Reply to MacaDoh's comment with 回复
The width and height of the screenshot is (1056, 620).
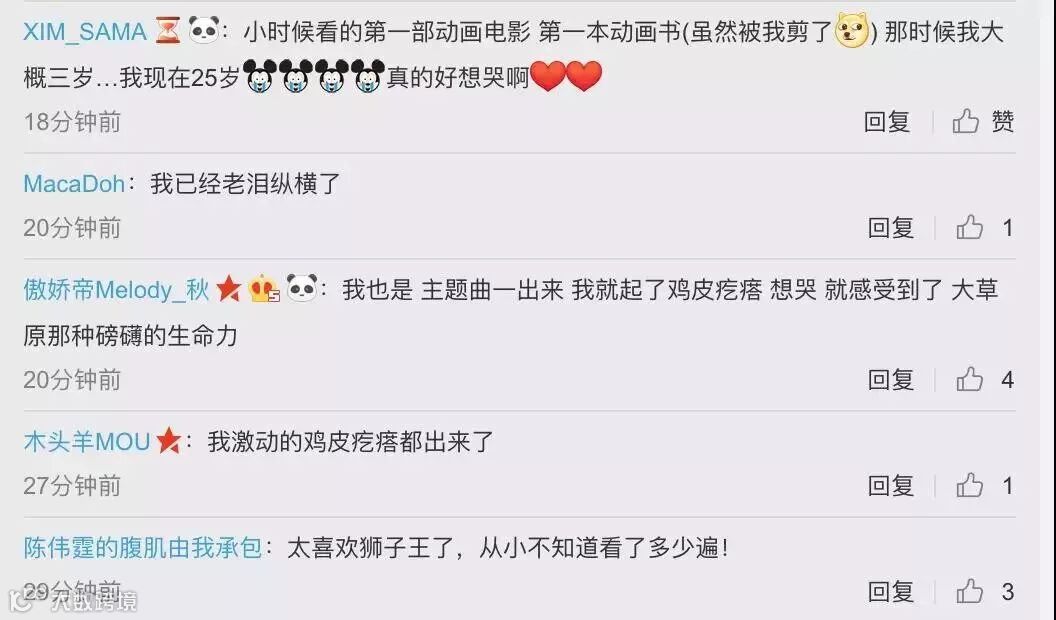[x=890, y=228]
